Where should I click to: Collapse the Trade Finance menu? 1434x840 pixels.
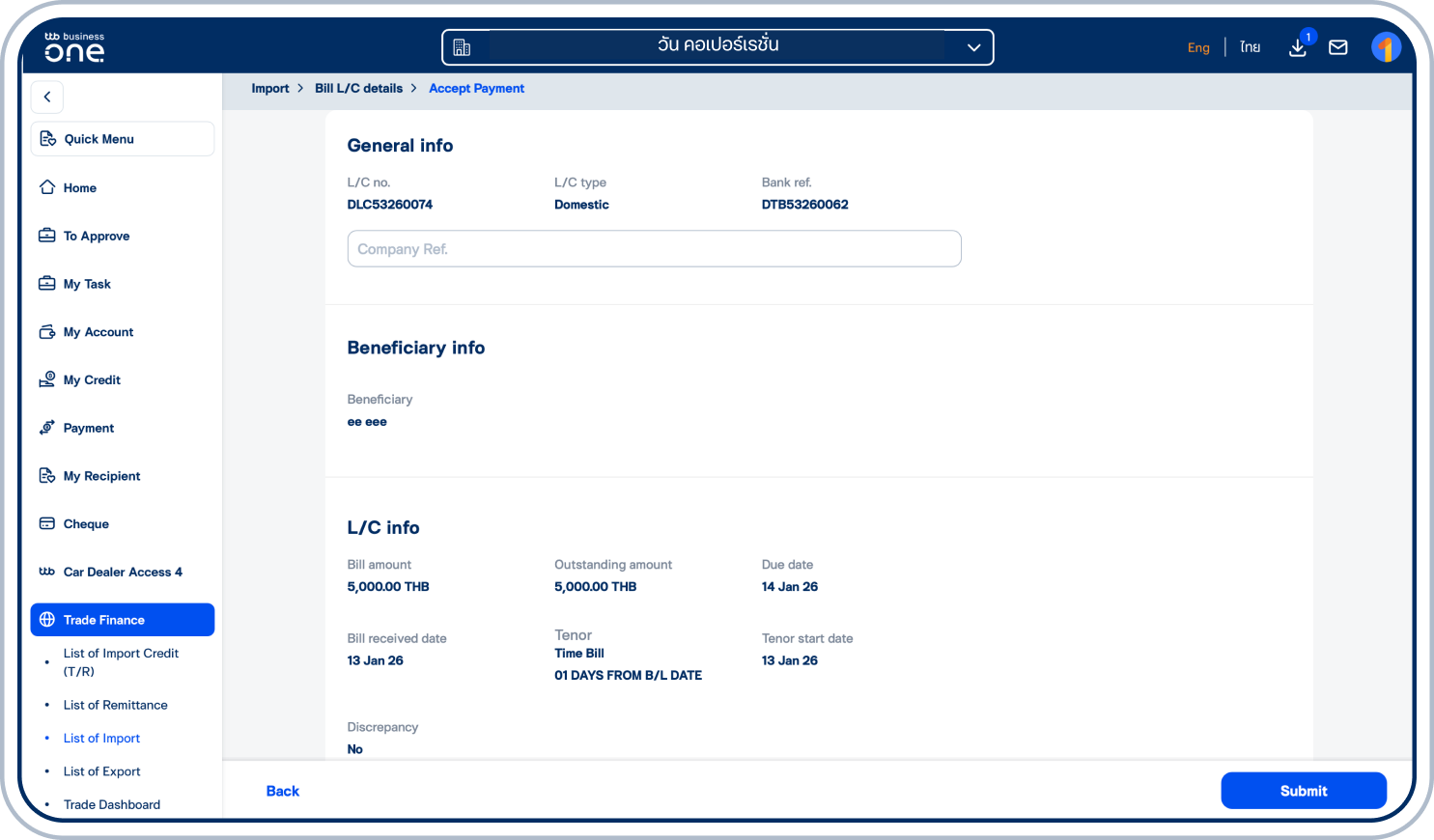point(123,620)
